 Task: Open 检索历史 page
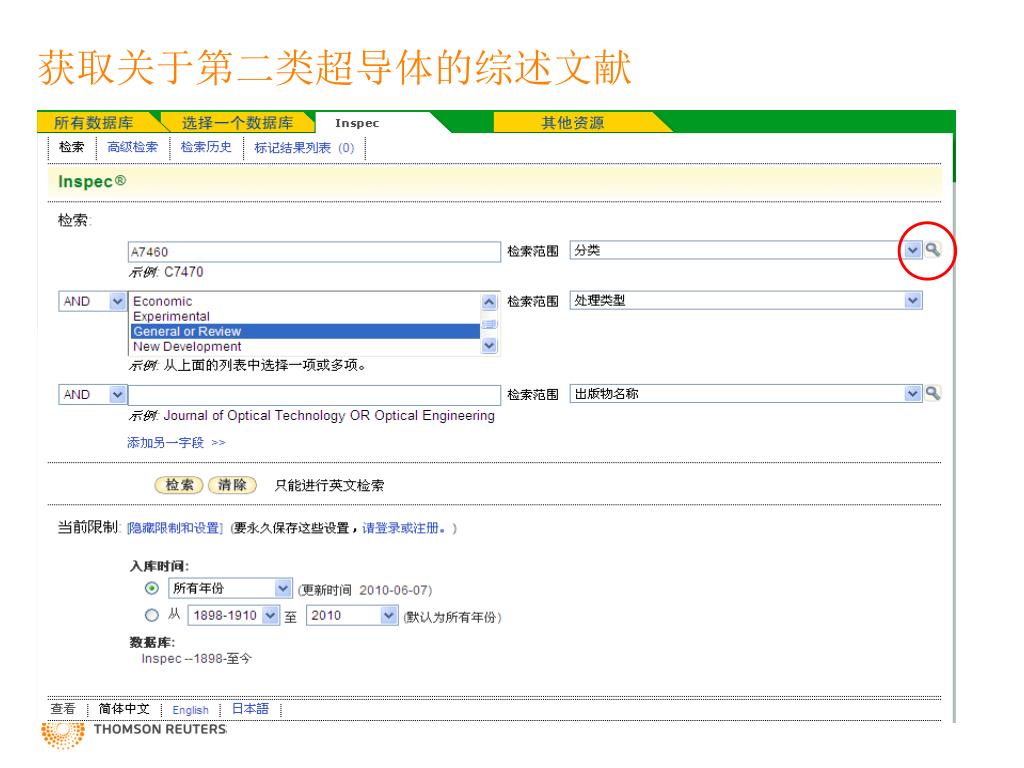tap(206, 147)
